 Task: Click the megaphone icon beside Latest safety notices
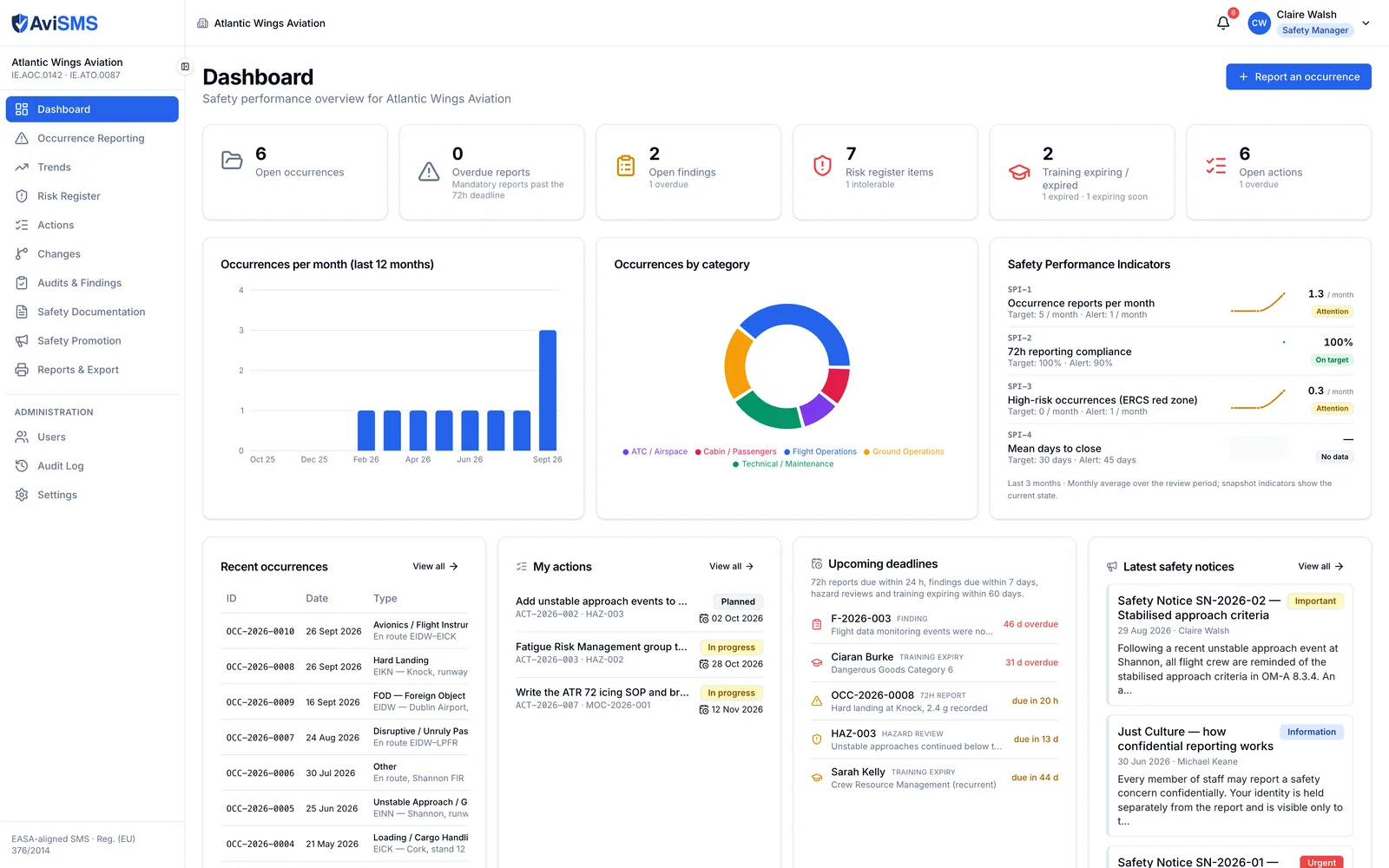1112,567
